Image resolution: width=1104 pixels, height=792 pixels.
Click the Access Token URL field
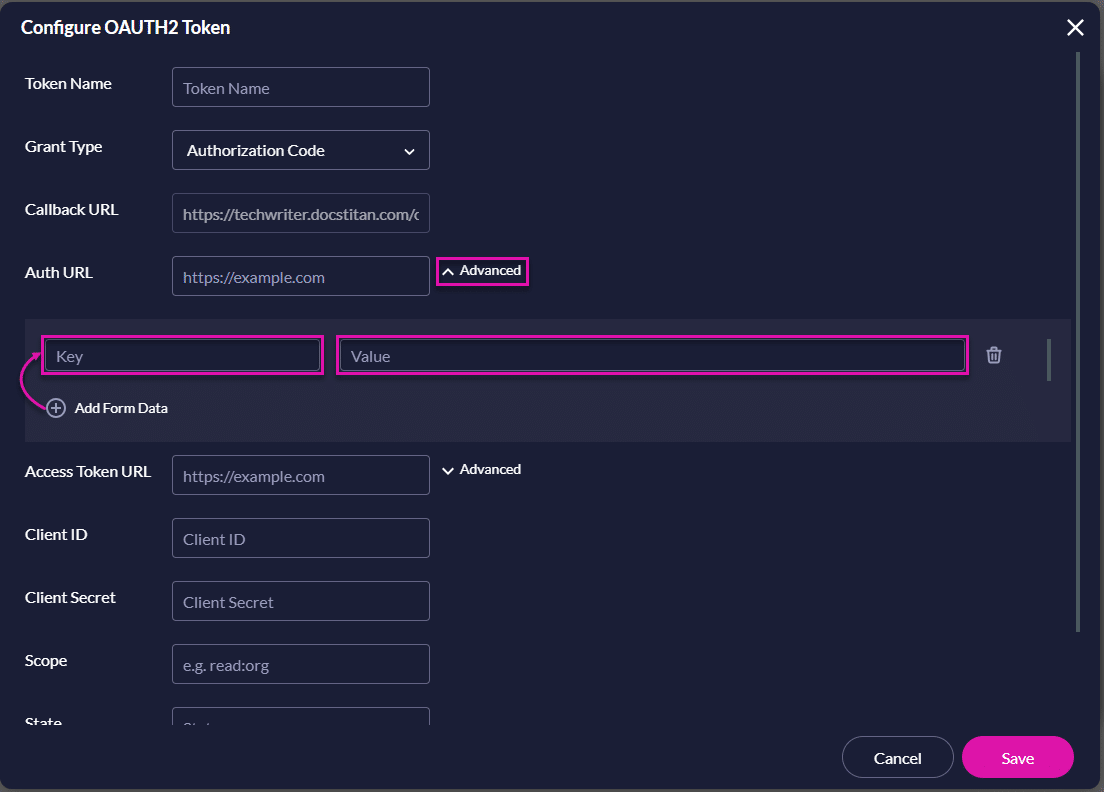(x=300, y=475)
